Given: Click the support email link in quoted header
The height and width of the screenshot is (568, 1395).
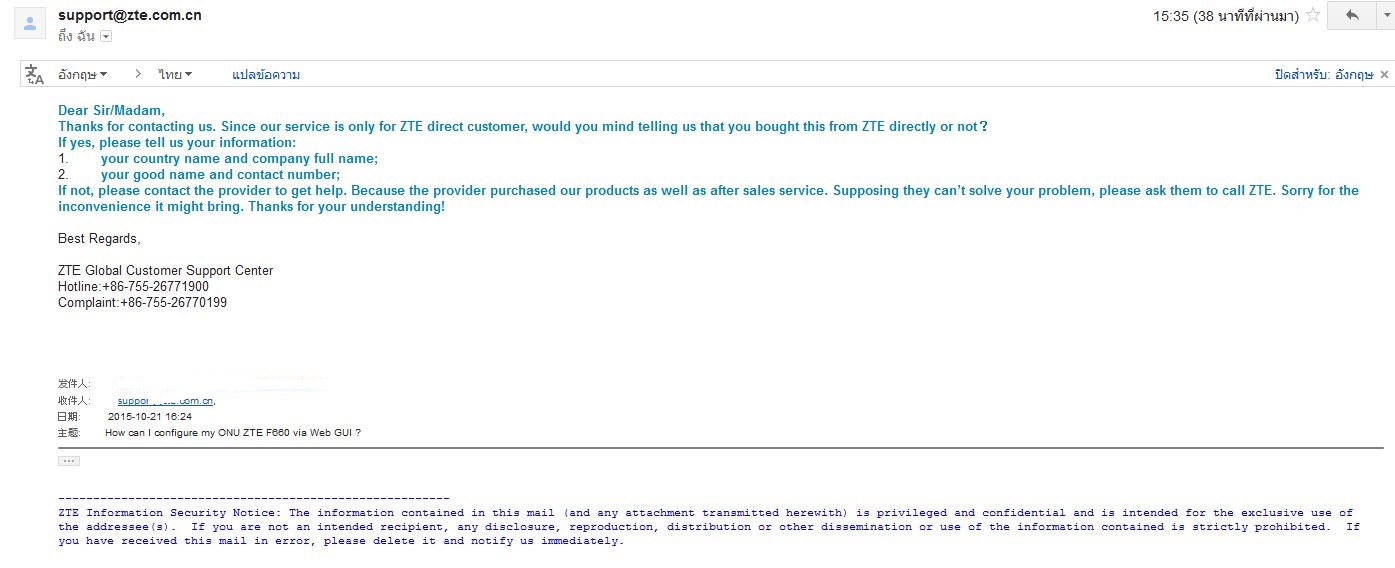Looking at the screenshot, I should tap(166, 400).
